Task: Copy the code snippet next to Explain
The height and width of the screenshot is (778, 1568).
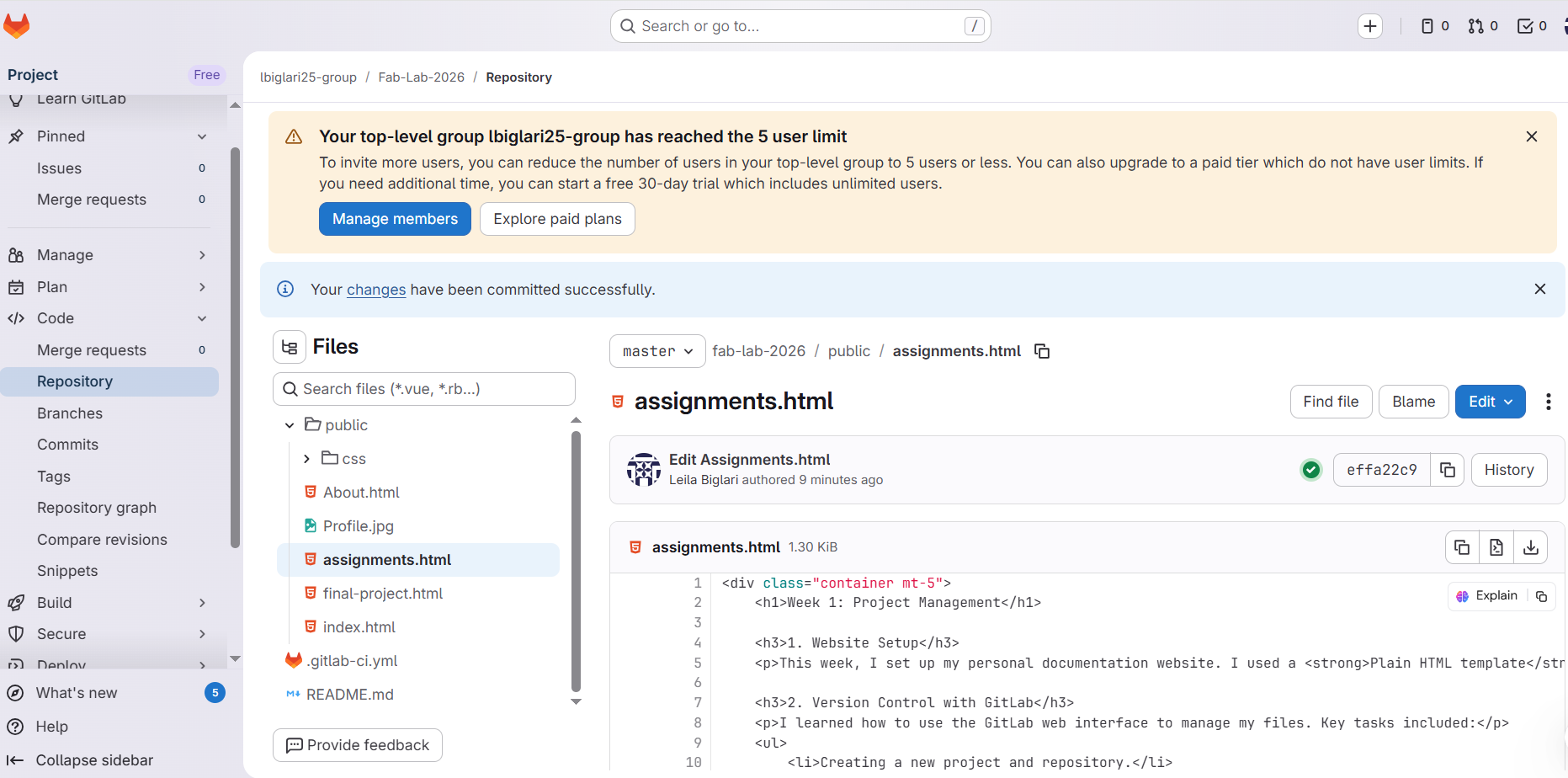Action: (1542, 596)
